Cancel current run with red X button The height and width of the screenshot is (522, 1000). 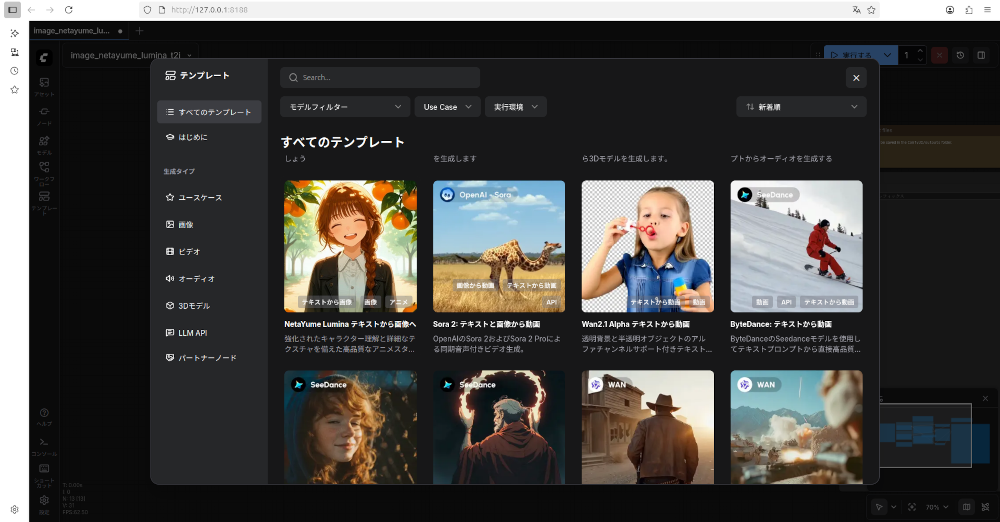point(939,55)
